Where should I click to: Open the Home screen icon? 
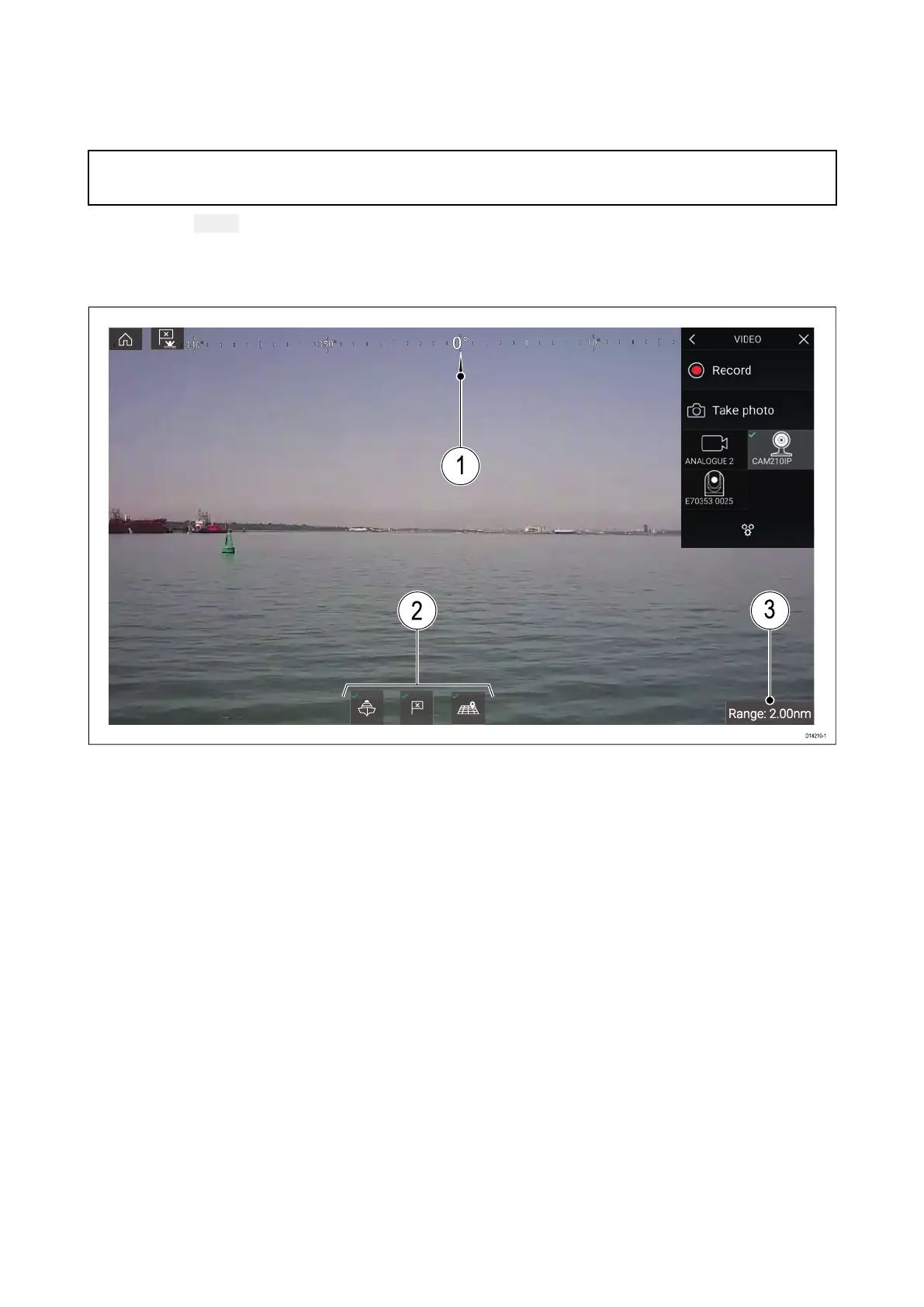[x=126, y=339]
